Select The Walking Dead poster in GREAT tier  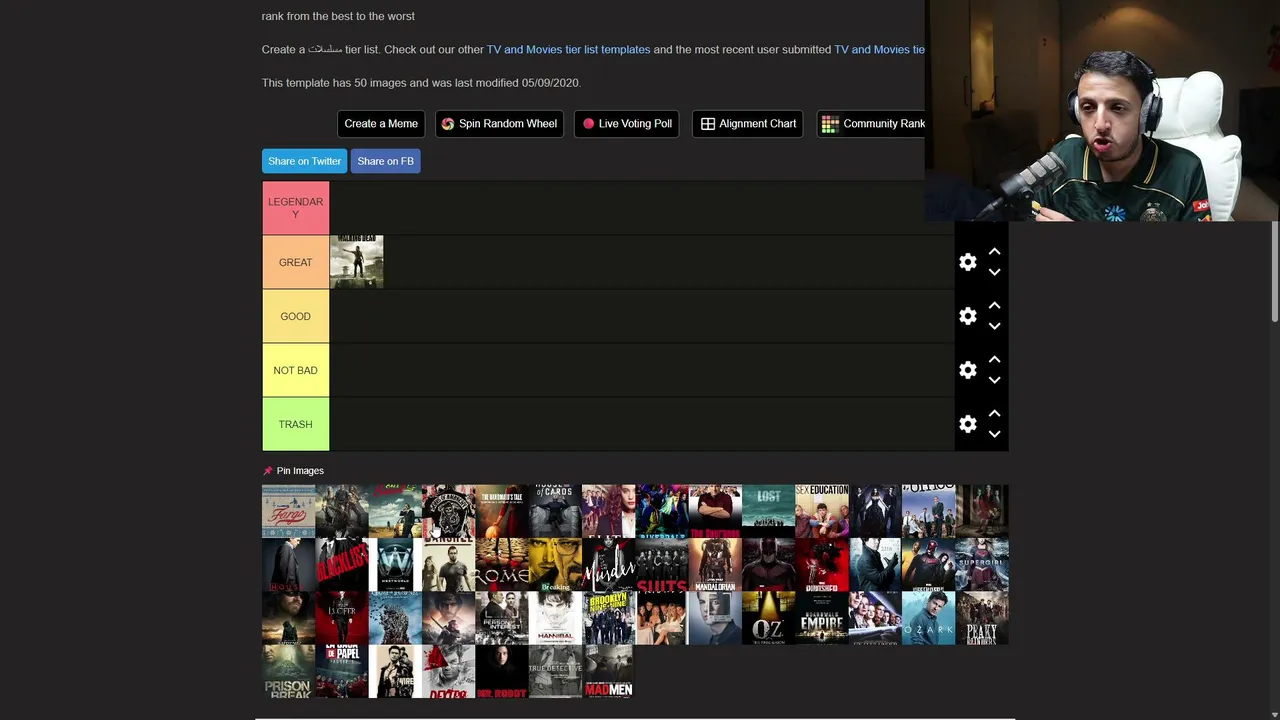[356, 262]
